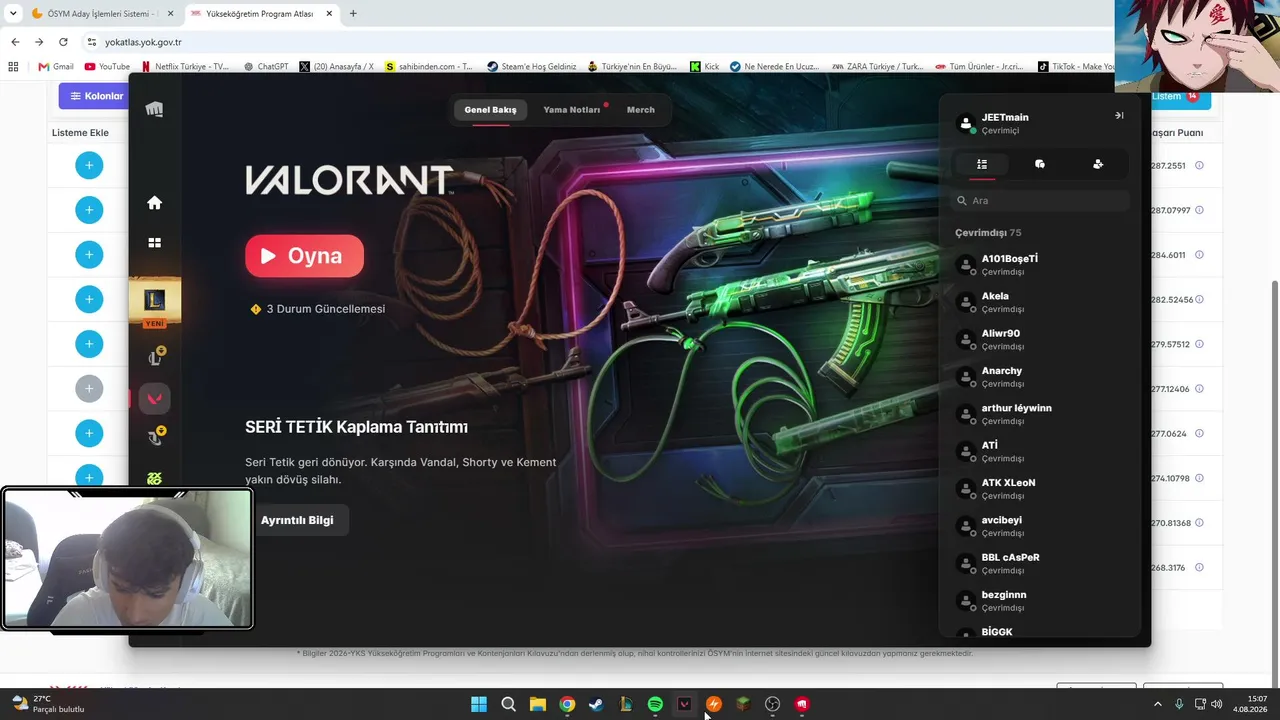Reload the YÖK Atlas page
The image size is (1280, 720).
[63, 42]
